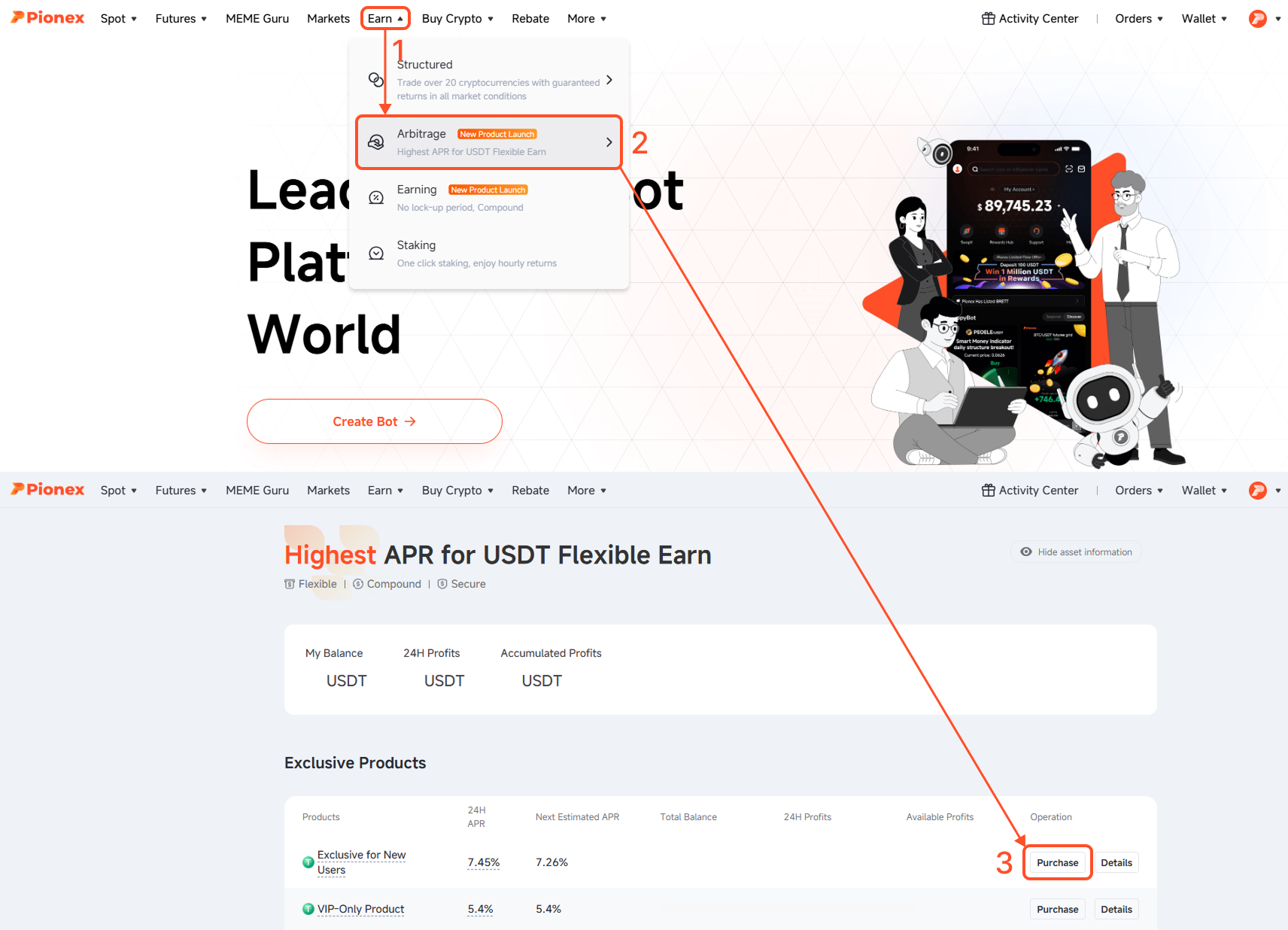This screenshot has height=930, width=1288.
Task: Purchase the VIP-Only Product
Action: click(1057, 909)
